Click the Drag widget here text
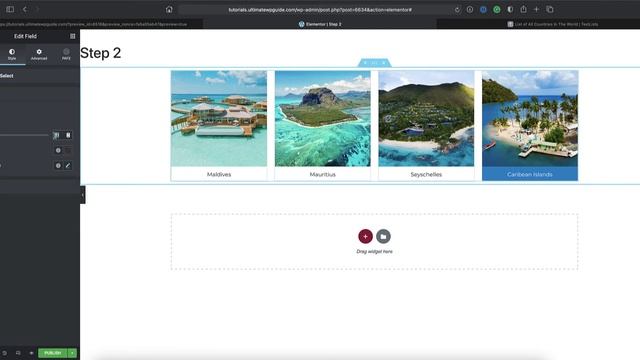The width and height of the screenshot is (640, 360). click(374, 251)
